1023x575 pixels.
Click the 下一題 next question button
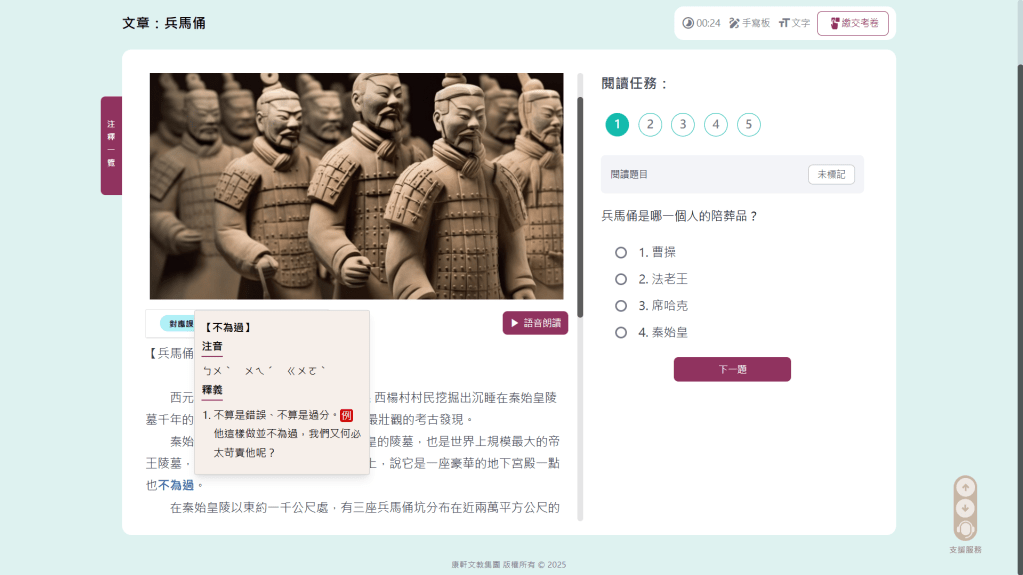732,369
